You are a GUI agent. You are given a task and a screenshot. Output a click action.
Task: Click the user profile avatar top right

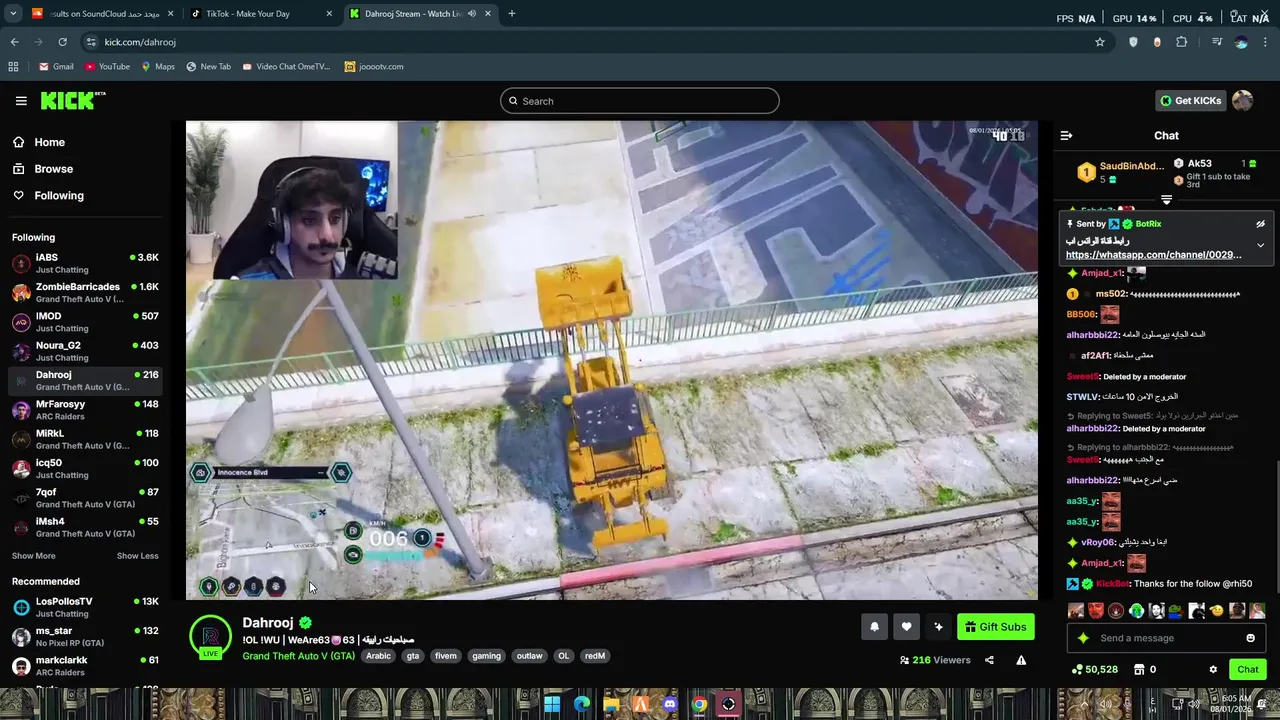pos(1242,100)
